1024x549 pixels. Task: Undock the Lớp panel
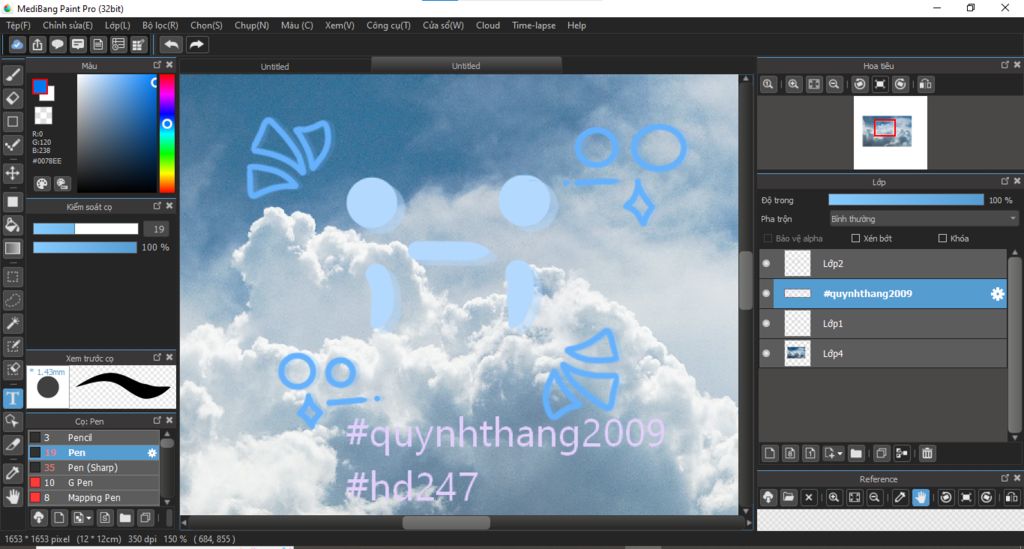click(x=1004, y=181)
